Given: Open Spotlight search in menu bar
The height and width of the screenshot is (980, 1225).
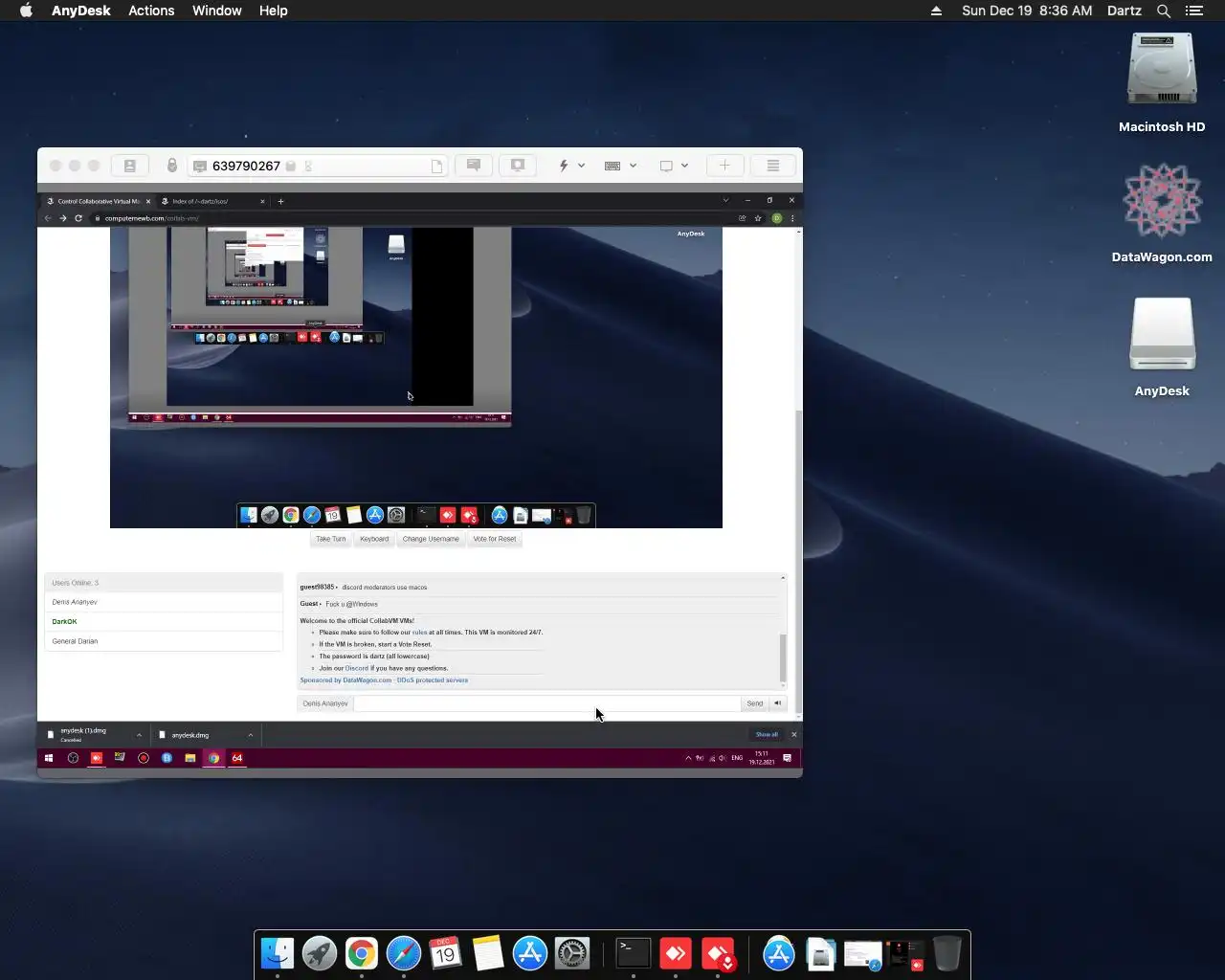Looking at the screenshot, I should point(1164,11).
